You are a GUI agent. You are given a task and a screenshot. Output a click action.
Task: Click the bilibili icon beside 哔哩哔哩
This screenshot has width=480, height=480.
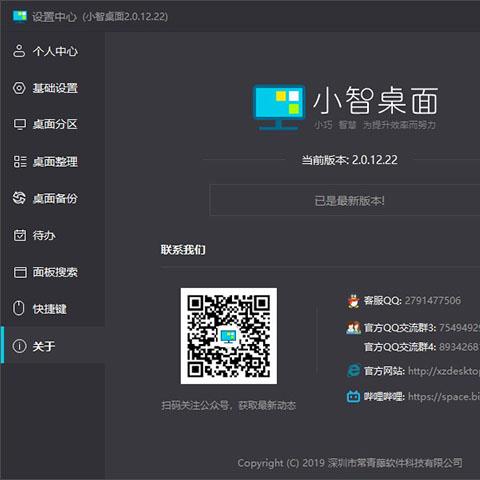[353, 397]
